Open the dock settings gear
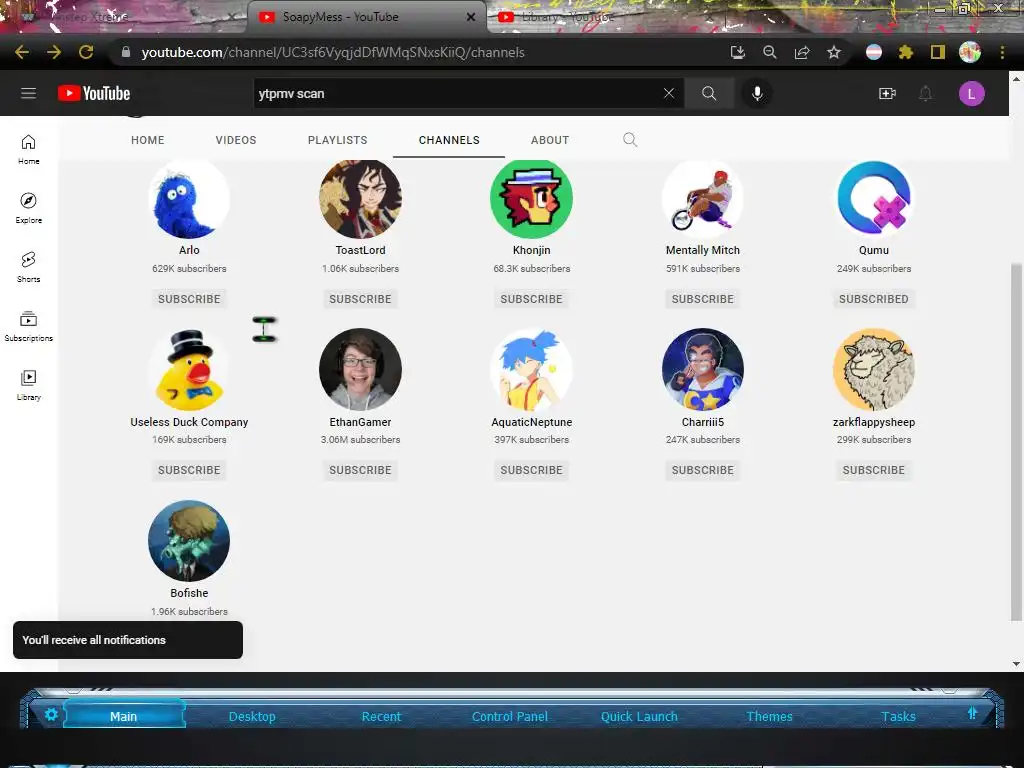Image resolution: width=1024 pixels, height=768 pixels. tap(51, 714)
